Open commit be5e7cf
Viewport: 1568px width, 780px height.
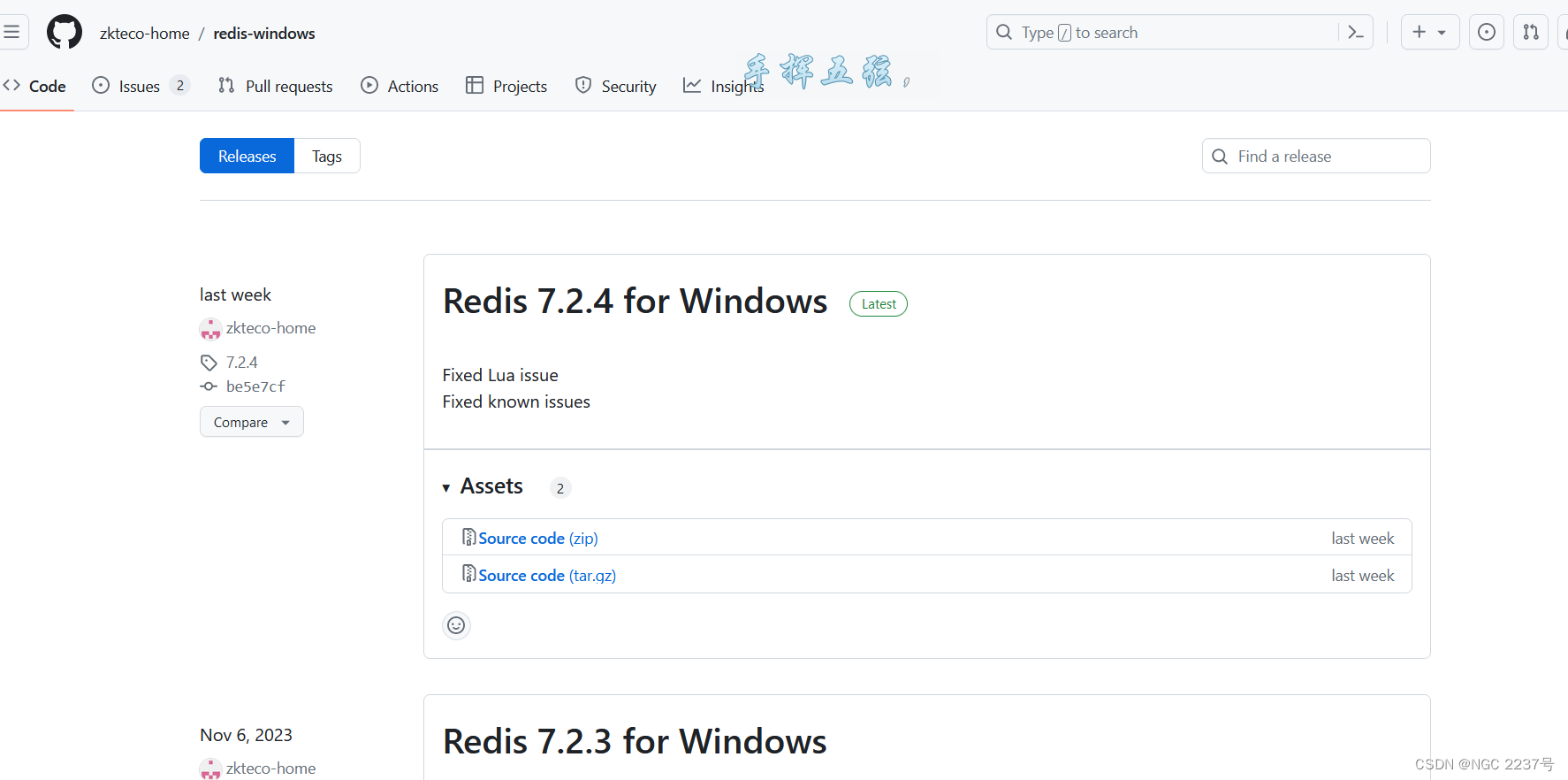pos(255,386)
